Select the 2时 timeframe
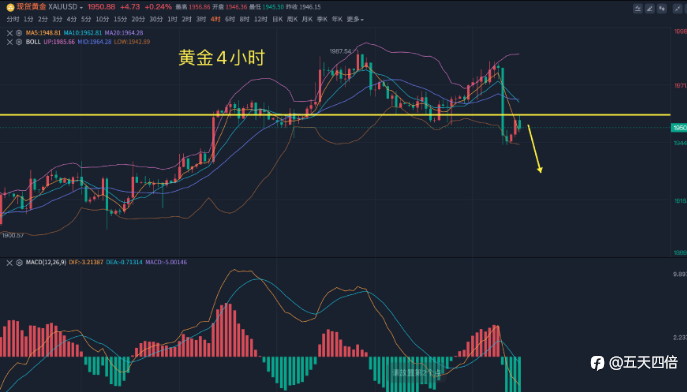The image size is (687, 392). (x=187, y=19)
